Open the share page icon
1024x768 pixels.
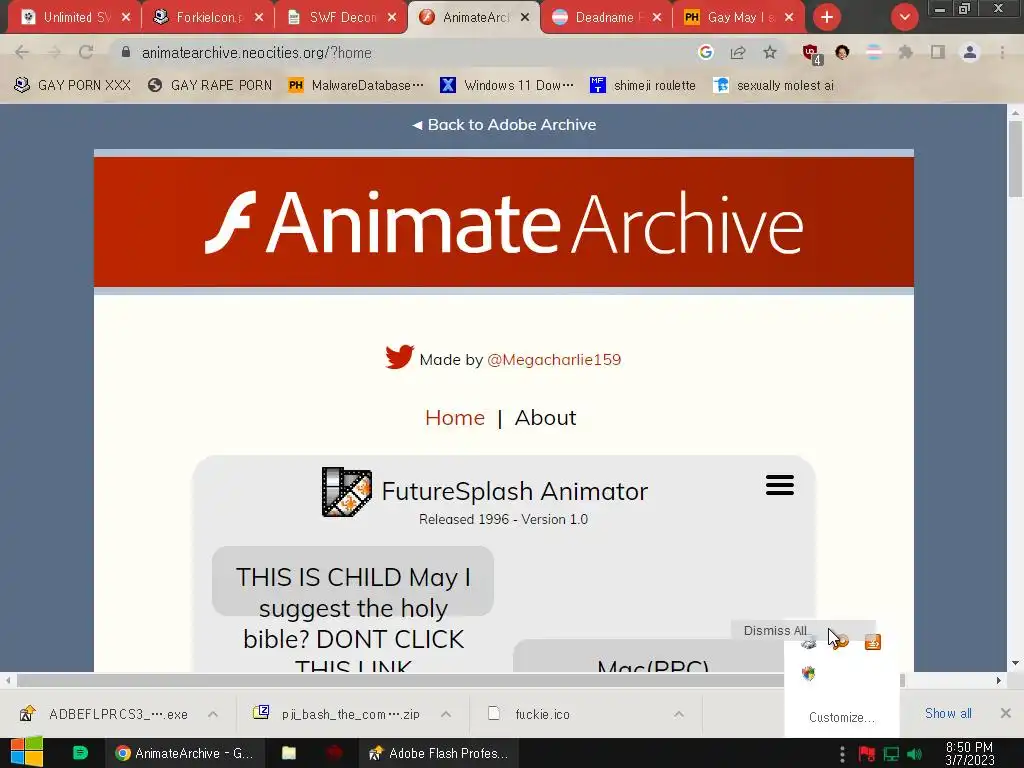click(738, 52)
